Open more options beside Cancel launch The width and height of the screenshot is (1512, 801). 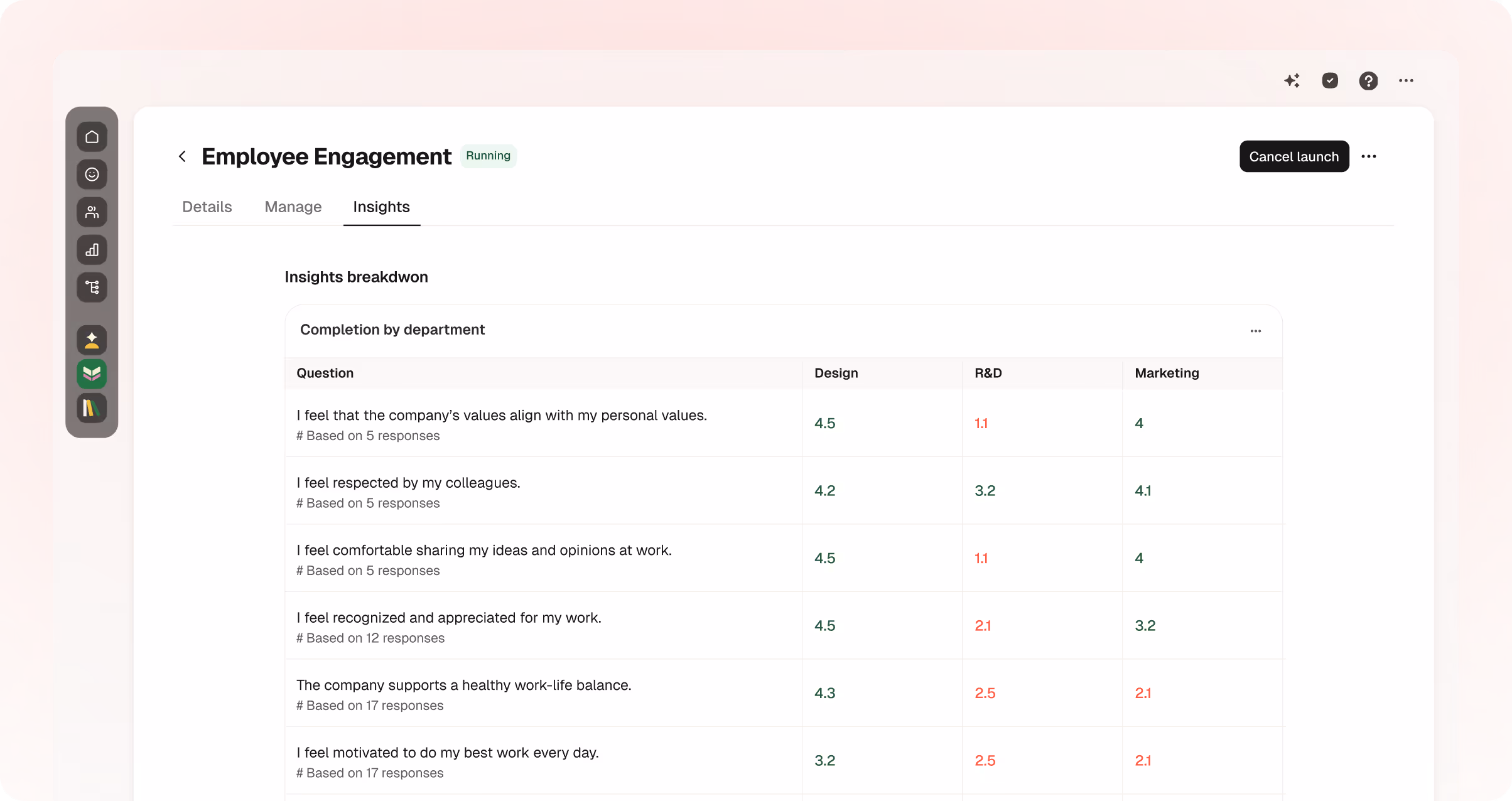click(1369, 156)
